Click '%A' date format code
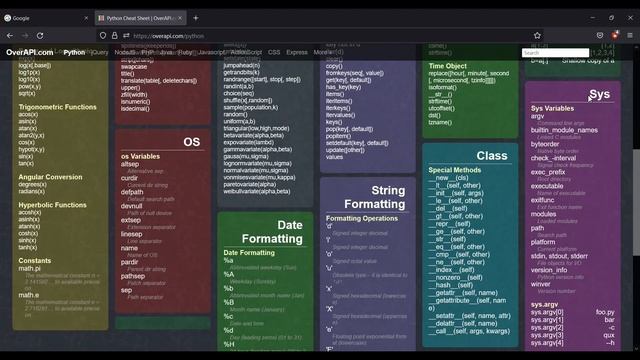This screenshot has height=360, width=640. (x=229, y=274)
